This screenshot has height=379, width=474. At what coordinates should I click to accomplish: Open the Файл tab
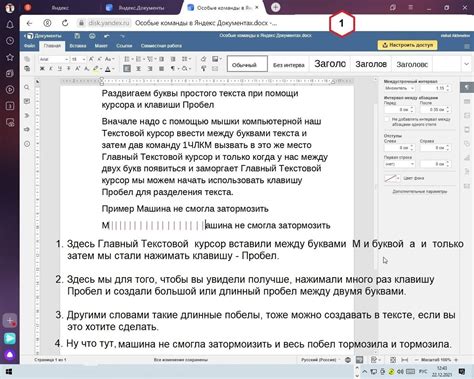tap(29, 46)
